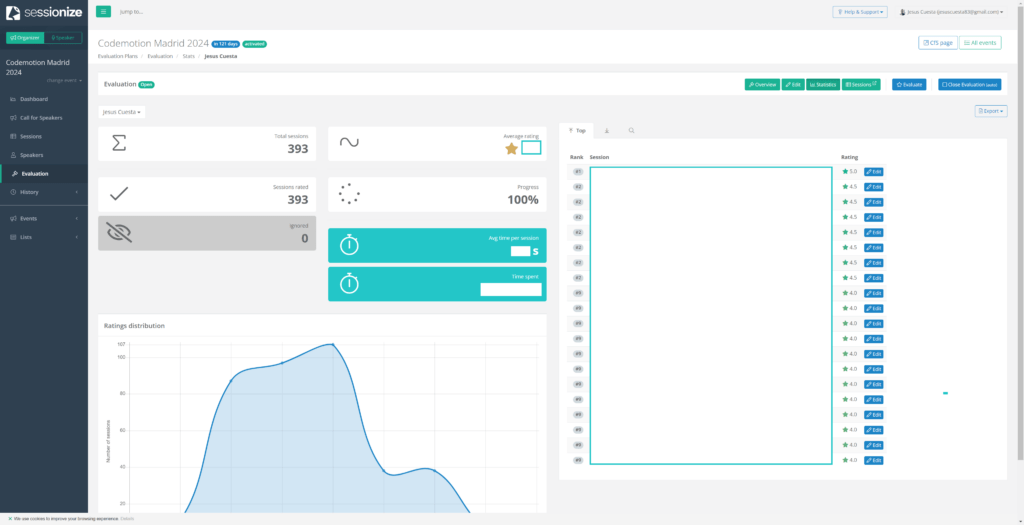
Task: Click the 'Codemotion Madrid 2024' page title
Action: point(153,44)
